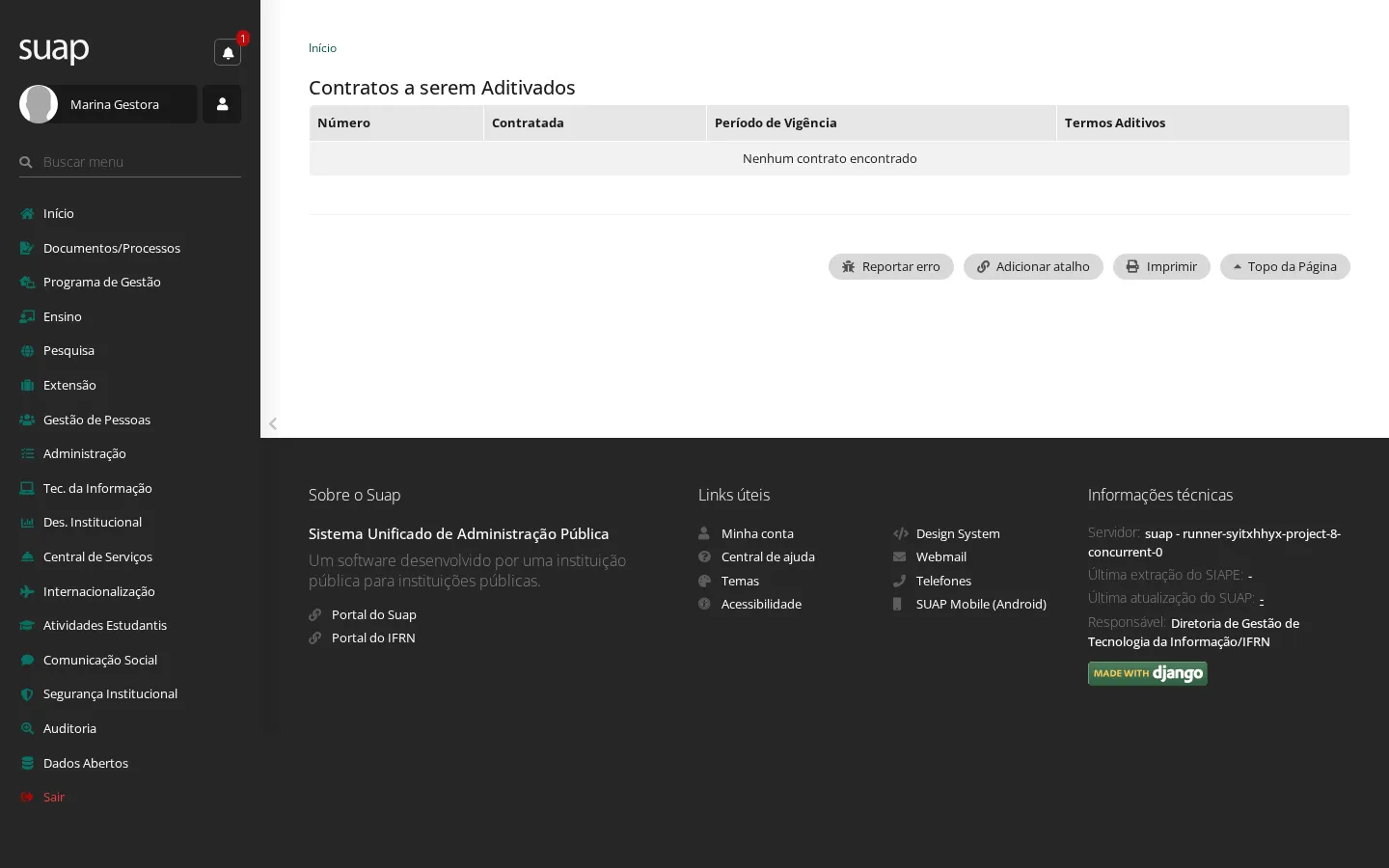This screenshot has width=1389, height=868.
Task: Open the Telefones link
Action: pos(943,581)
